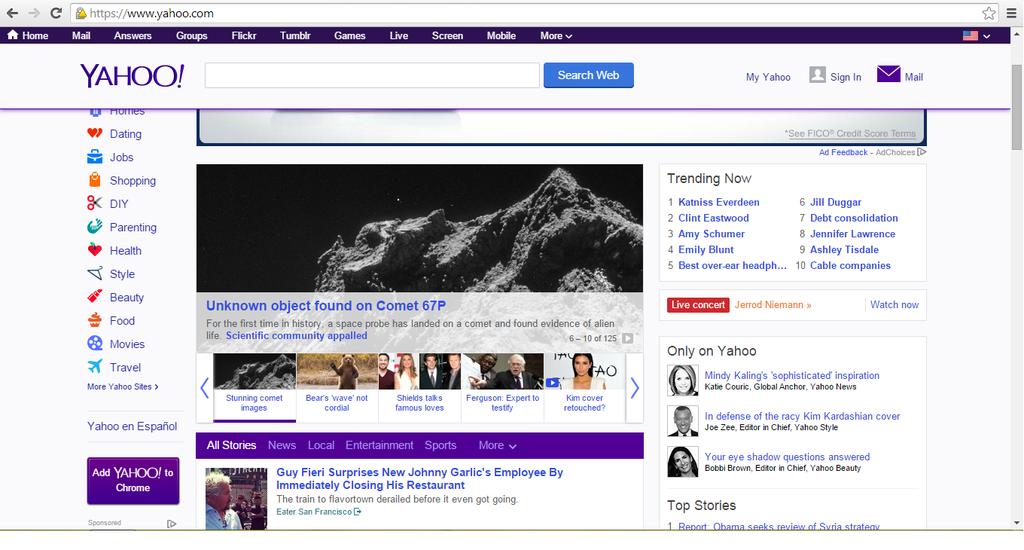Click the purple Mail envelope icon

tap(888, 74)
